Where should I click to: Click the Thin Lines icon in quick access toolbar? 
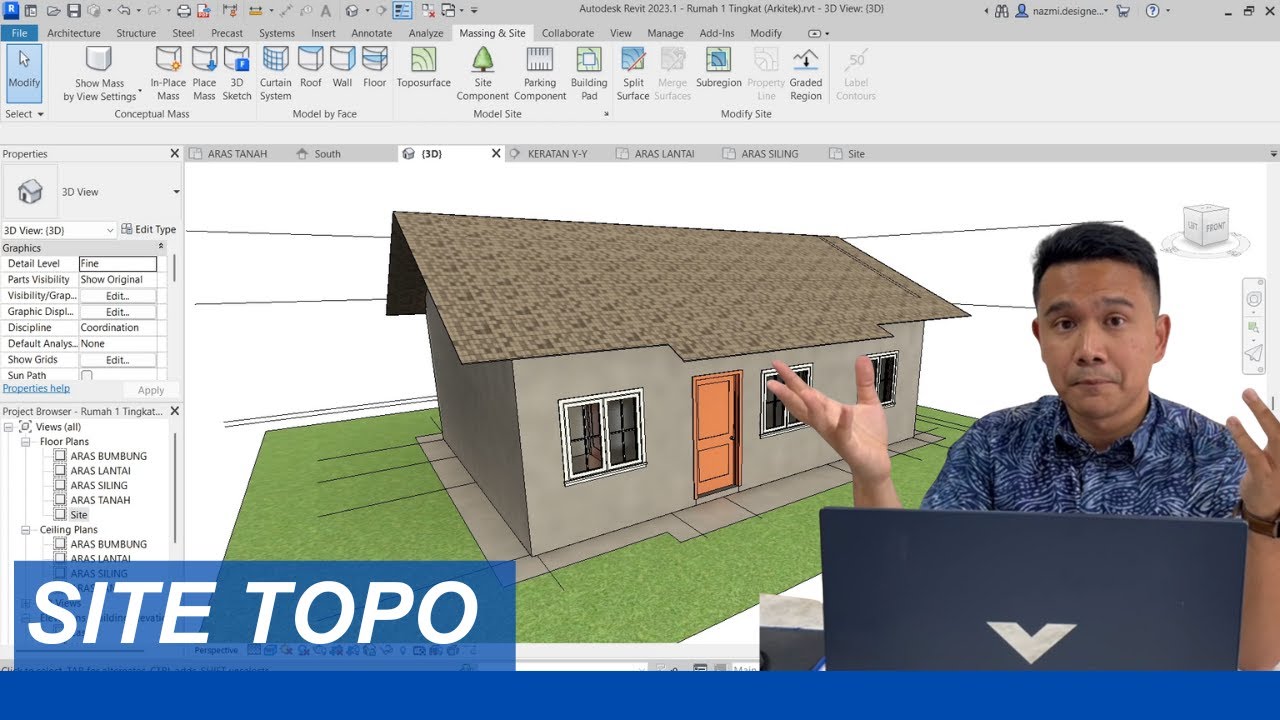pyautogui.click(x=402, y=11)
